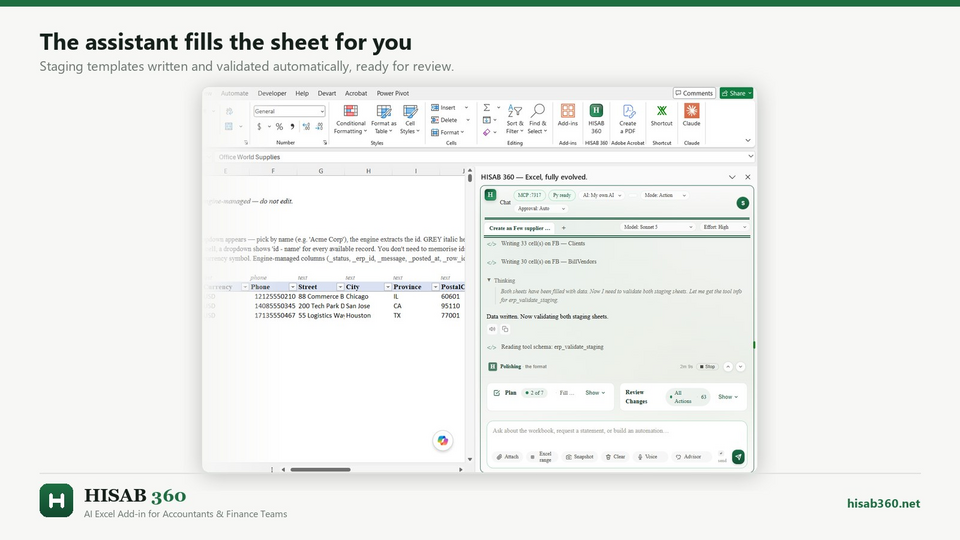The image size is (960, 540).
Task: Open the Street column filter dropdown
Action: coord(340,287)
